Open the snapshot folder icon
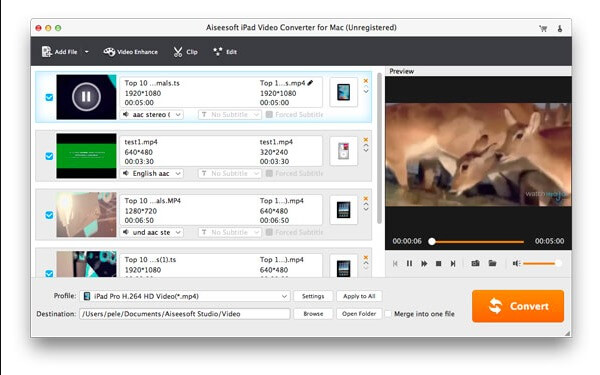Viewport: 600px width, 375px height. (492, 263)
